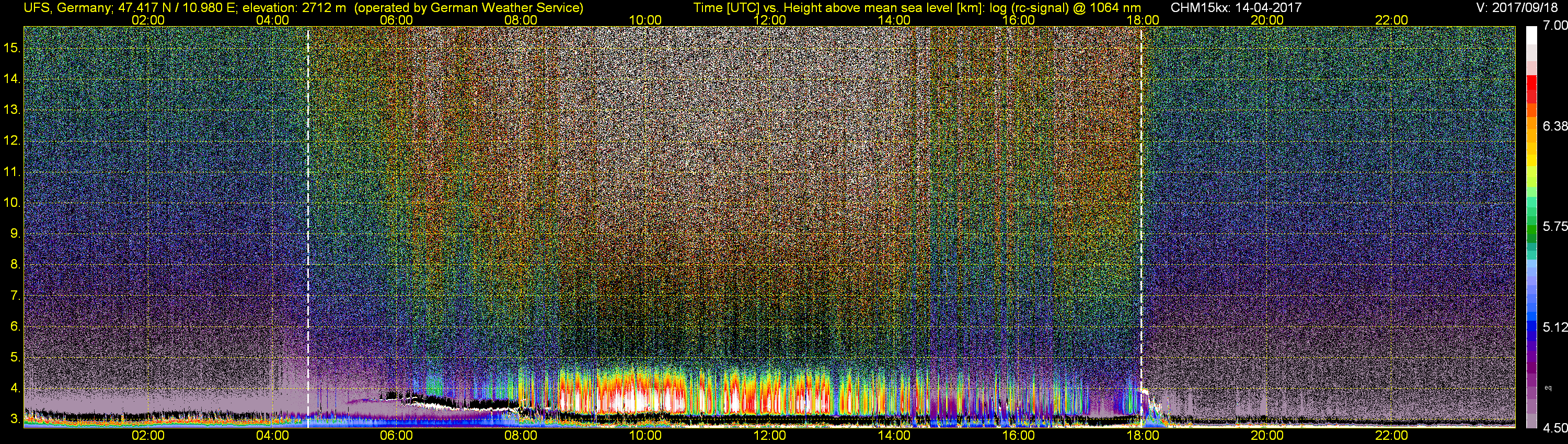Click the 14:00 label on bottom time axis
This screenshot has width=1568, height=444.
[x=894, y=436]
